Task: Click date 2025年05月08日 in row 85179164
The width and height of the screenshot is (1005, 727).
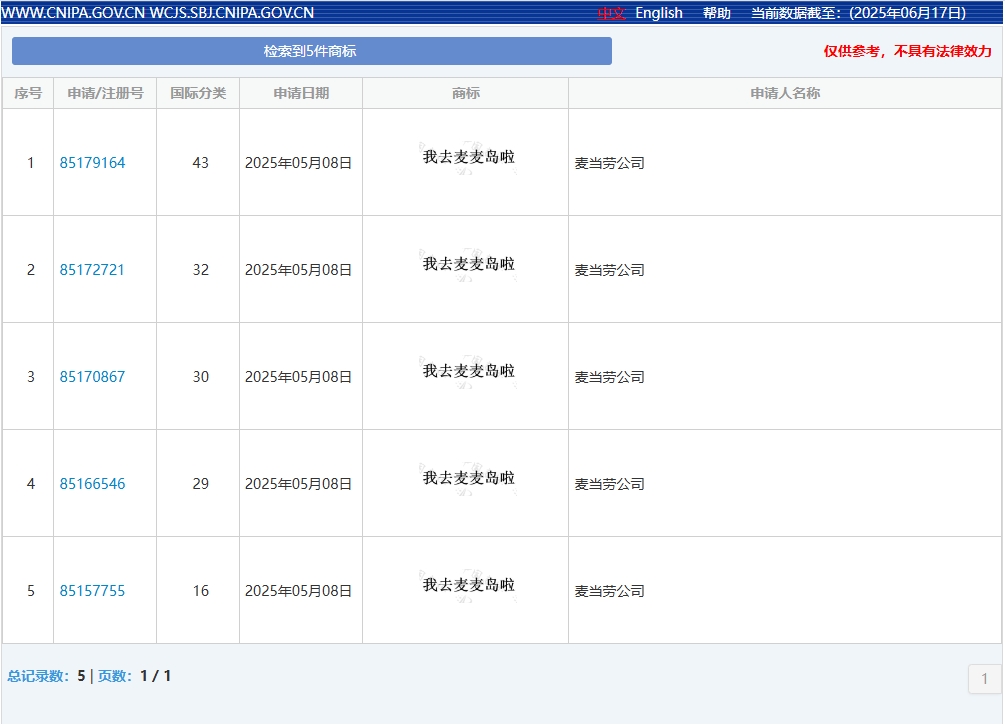Action: (x=299, y=163)
